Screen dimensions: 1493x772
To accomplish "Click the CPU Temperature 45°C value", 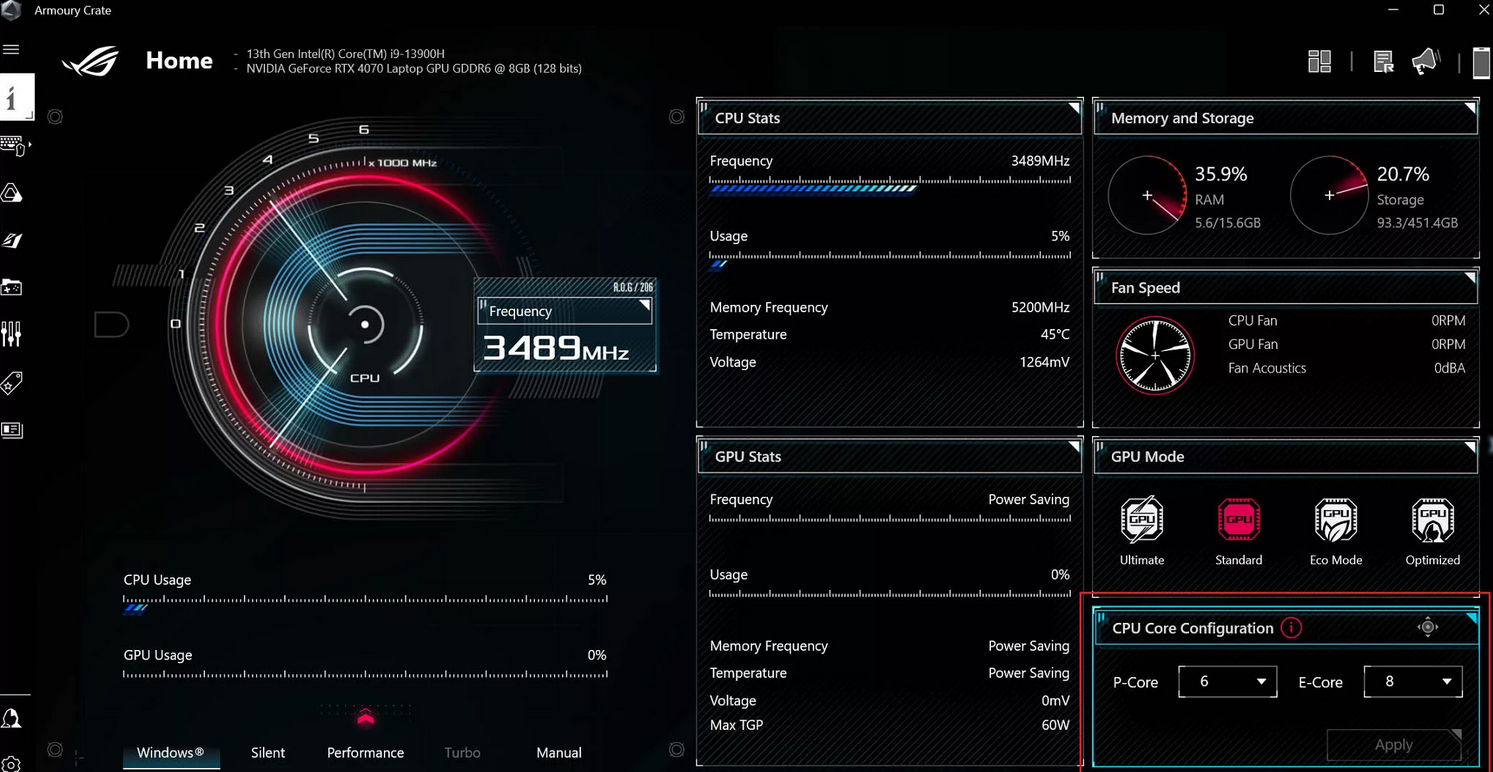I will (x=1055, y=334).
